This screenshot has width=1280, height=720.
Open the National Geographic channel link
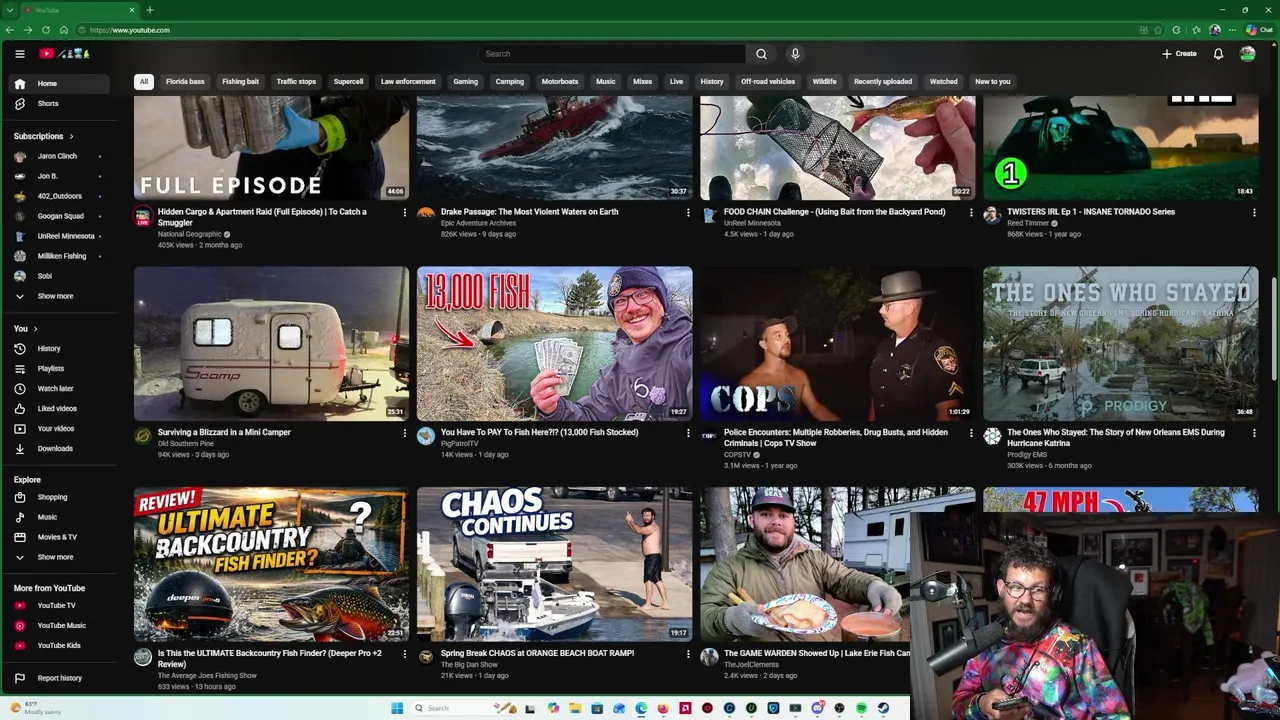coord(190,234)
